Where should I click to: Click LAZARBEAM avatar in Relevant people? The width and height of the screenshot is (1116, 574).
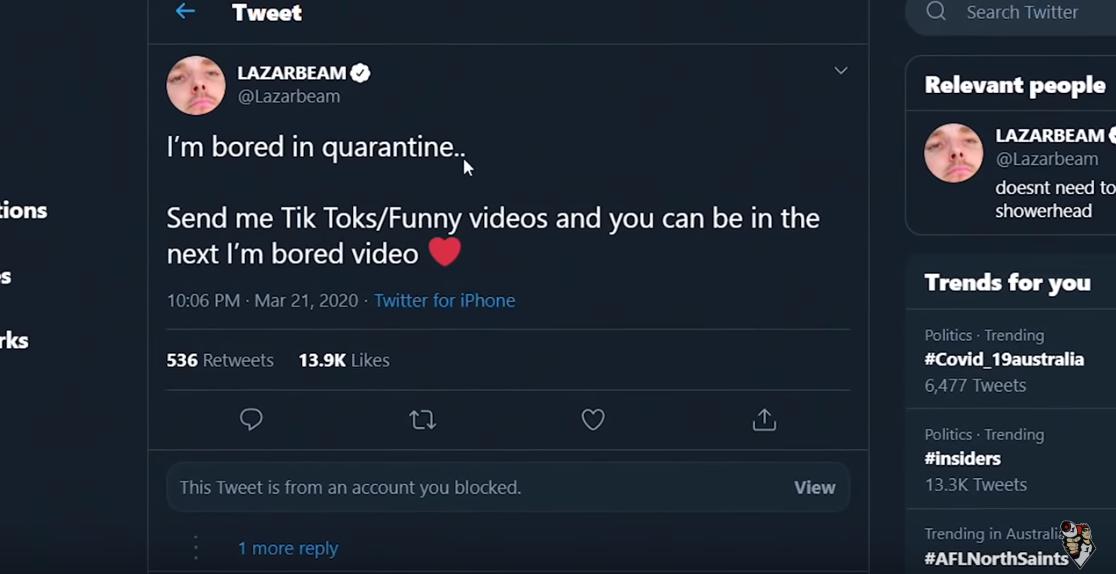point(954,153)
